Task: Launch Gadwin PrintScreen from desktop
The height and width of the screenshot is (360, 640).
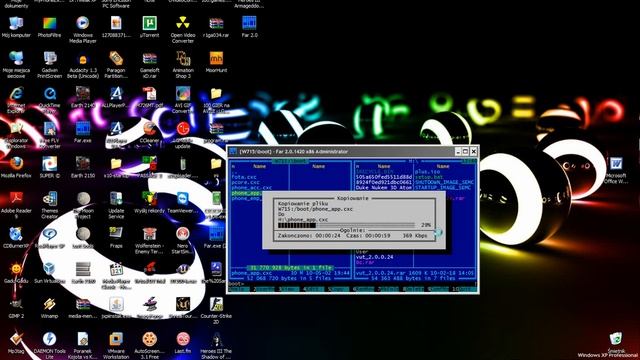Action: (49, 65)
